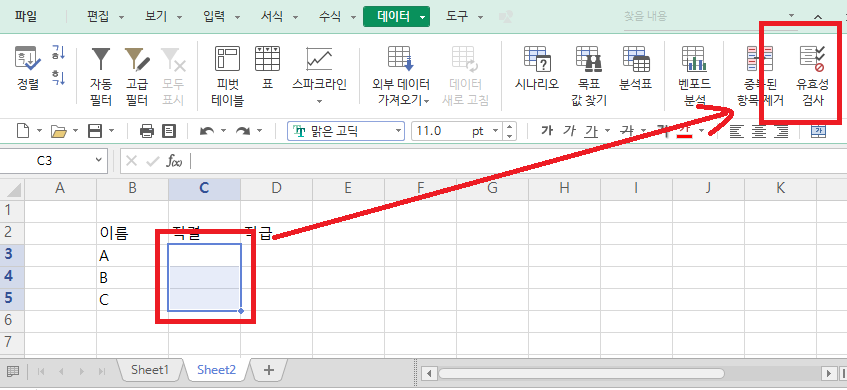Run 벤포드 분석 Benford analysis
Screen dimensions: 847x390
(x=694, y=77)
